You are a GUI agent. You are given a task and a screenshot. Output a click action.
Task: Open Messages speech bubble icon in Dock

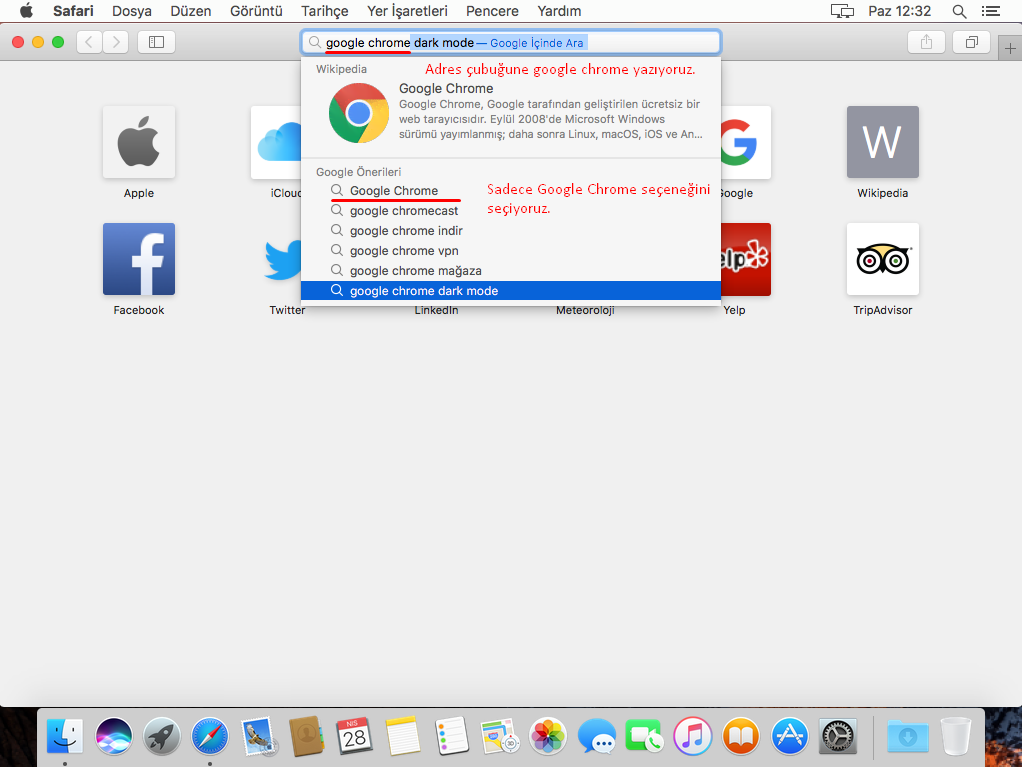tap(596, 736)
